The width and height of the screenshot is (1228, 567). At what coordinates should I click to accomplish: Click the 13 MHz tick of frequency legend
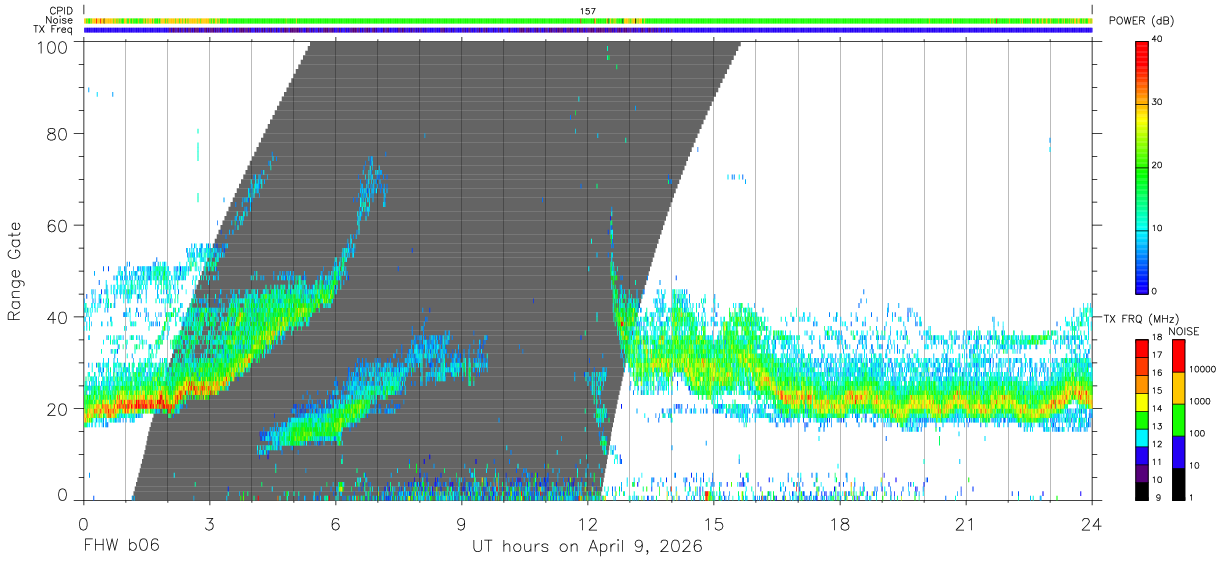click(x=1159, y=427)
